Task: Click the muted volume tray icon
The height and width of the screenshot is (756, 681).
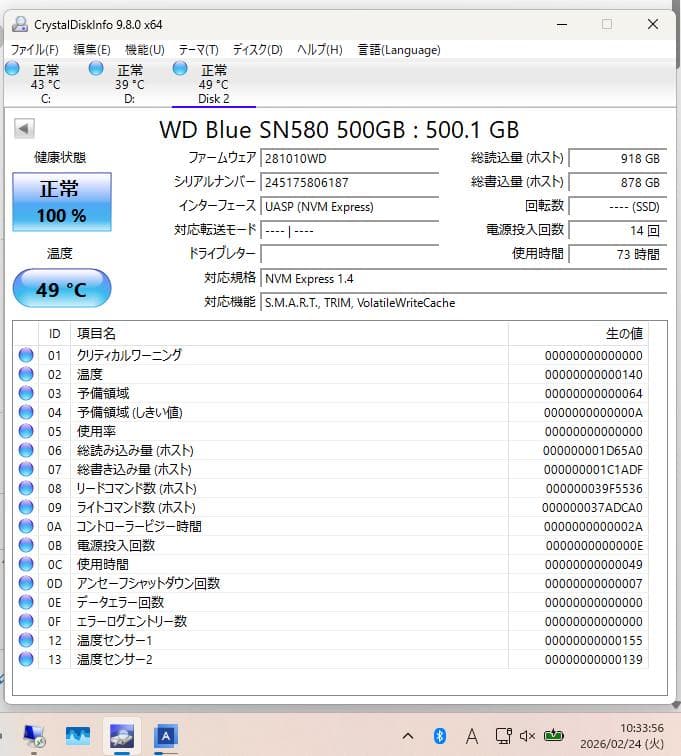Action: (x=527, y=736)
